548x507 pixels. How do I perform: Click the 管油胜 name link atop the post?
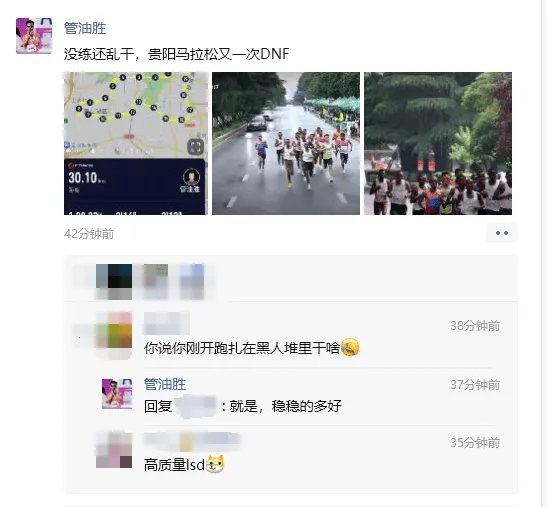click(85, 28)
